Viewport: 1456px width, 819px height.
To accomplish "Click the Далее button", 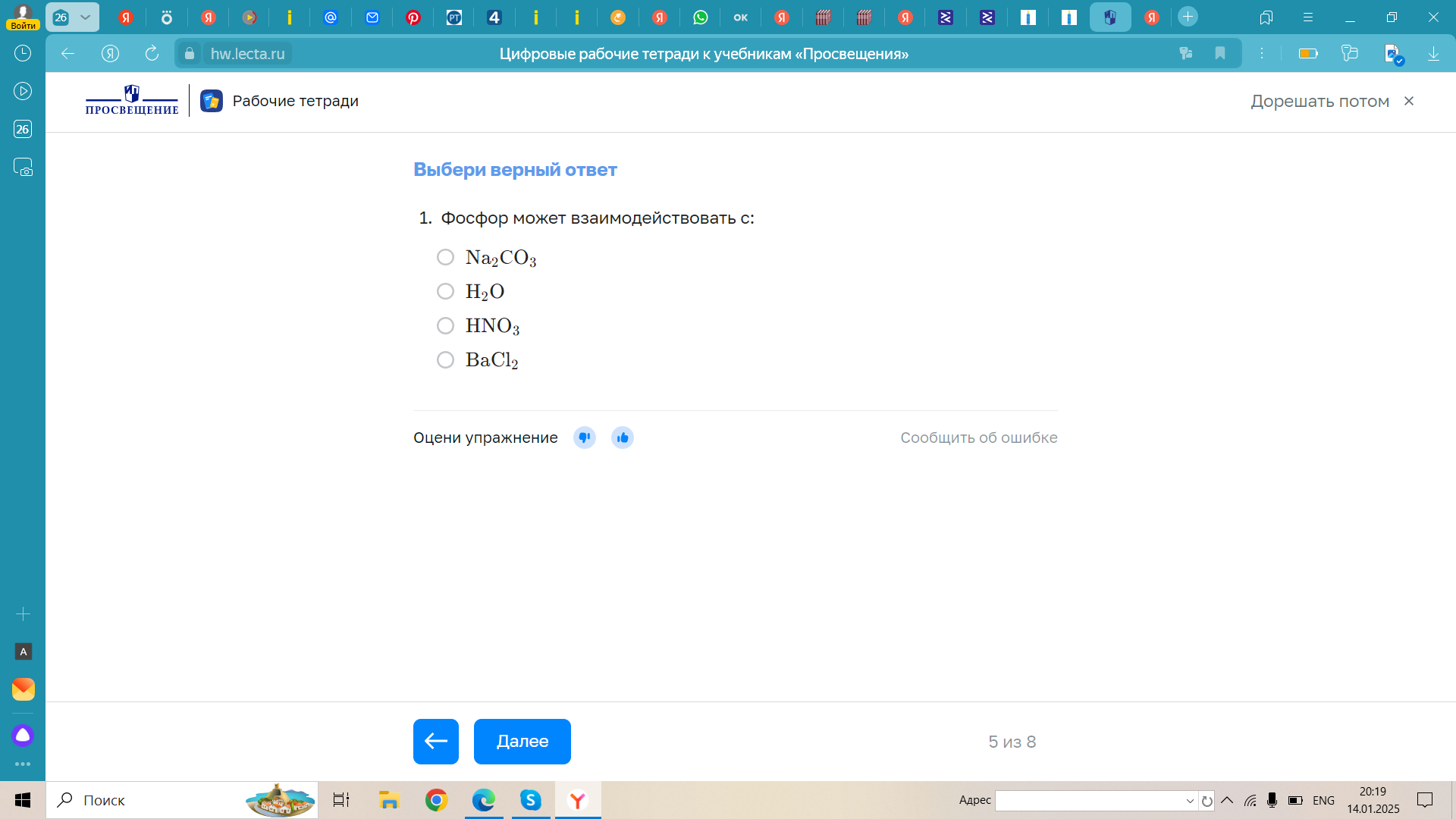I will click(x=522, y=741).
